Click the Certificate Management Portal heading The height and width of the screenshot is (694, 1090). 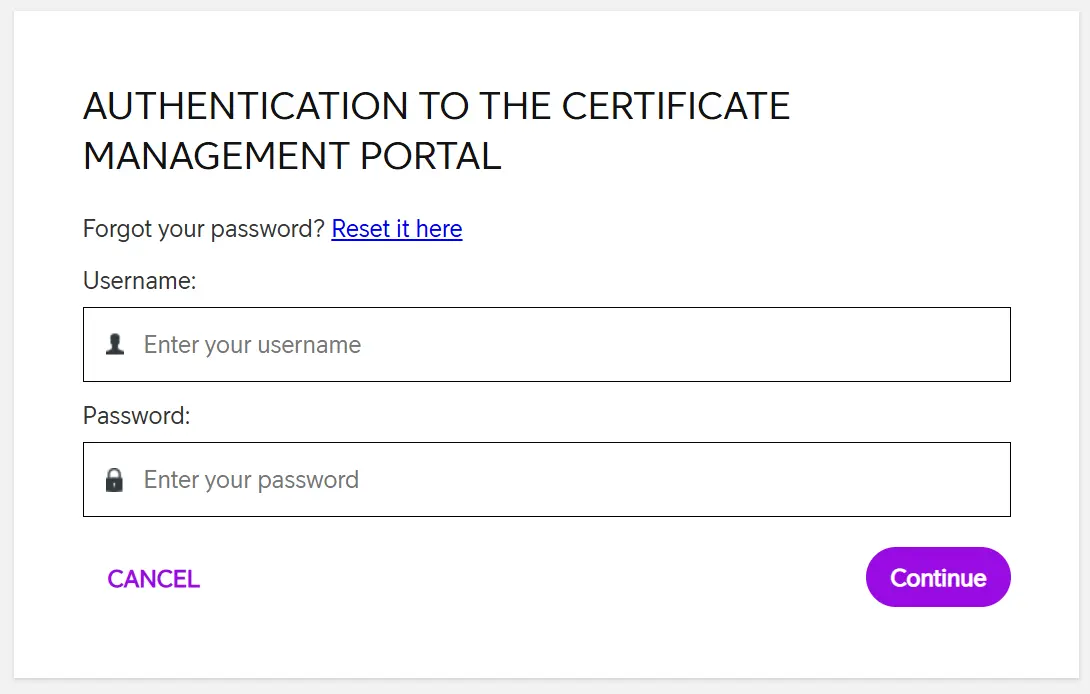pyautogui.click(x=436, y=131)
